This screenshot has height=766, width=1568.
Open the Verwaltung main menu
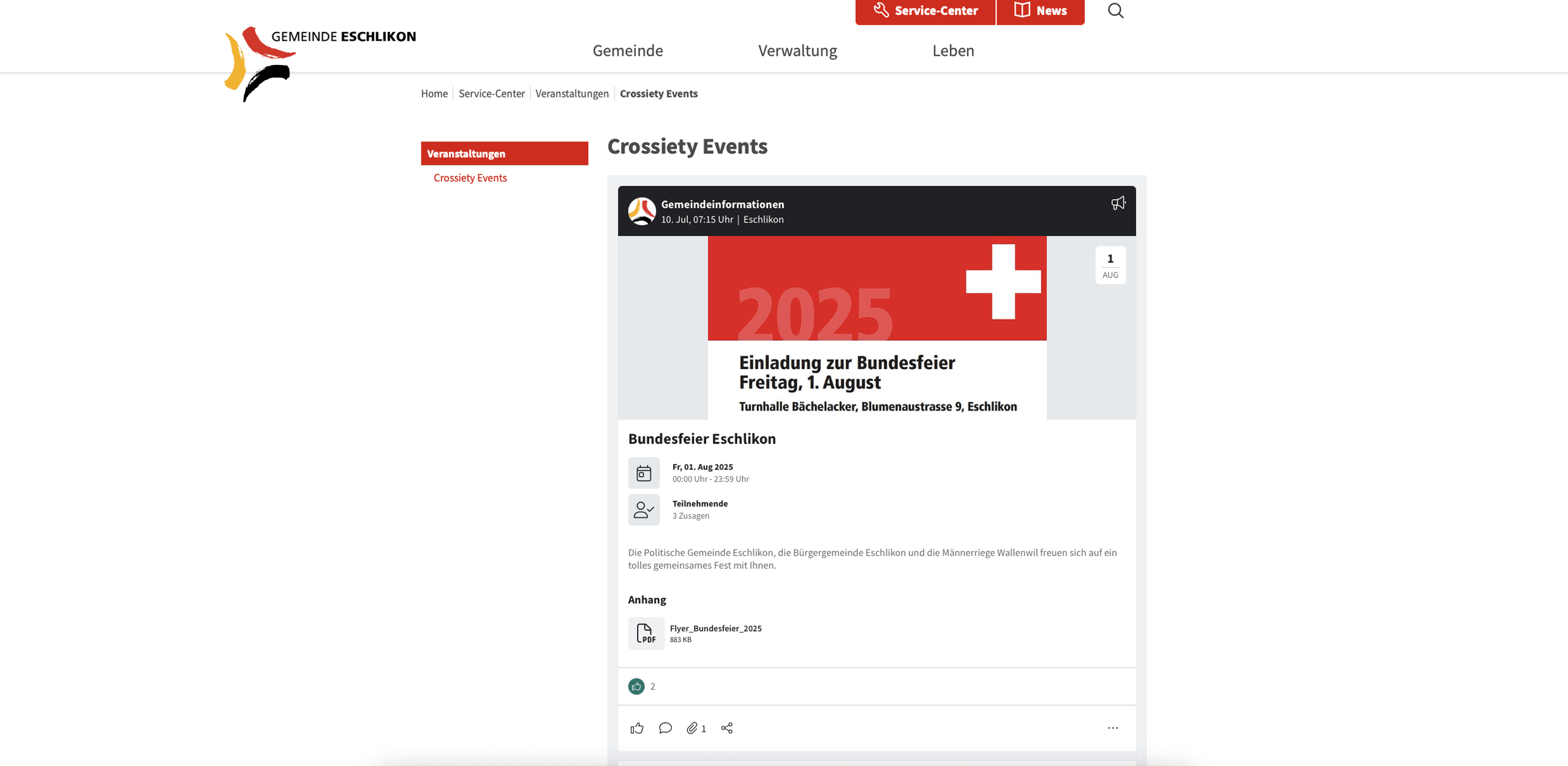coord(797,50)
